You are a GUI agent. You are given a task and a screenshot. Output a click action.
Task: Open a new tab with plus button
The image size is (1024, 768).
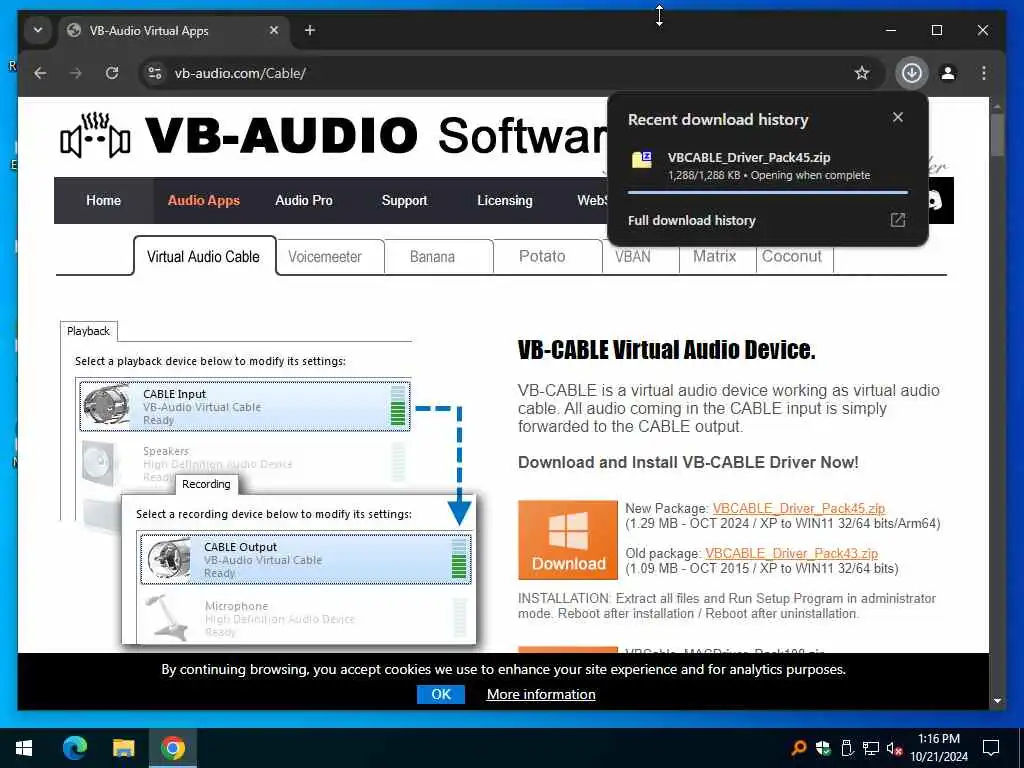click(310, 30)
